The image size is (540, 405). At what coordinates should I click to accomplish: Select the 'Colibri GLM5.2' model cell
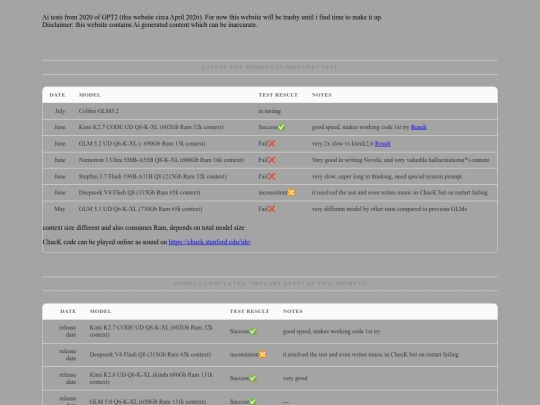(x=98, y=111)
